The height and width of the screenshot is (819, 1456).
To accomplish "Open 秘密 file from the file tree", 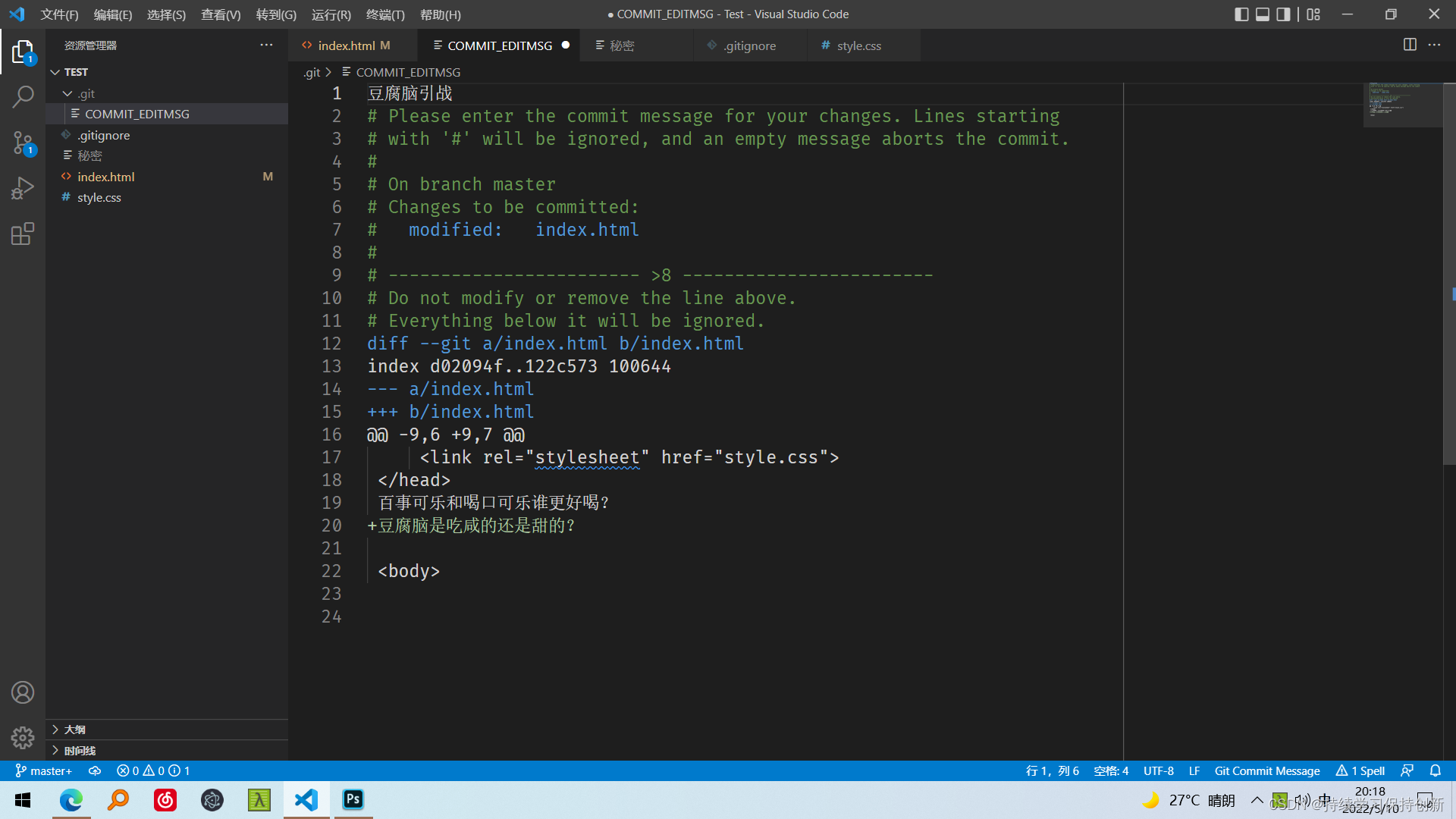I will coord(167,155).
